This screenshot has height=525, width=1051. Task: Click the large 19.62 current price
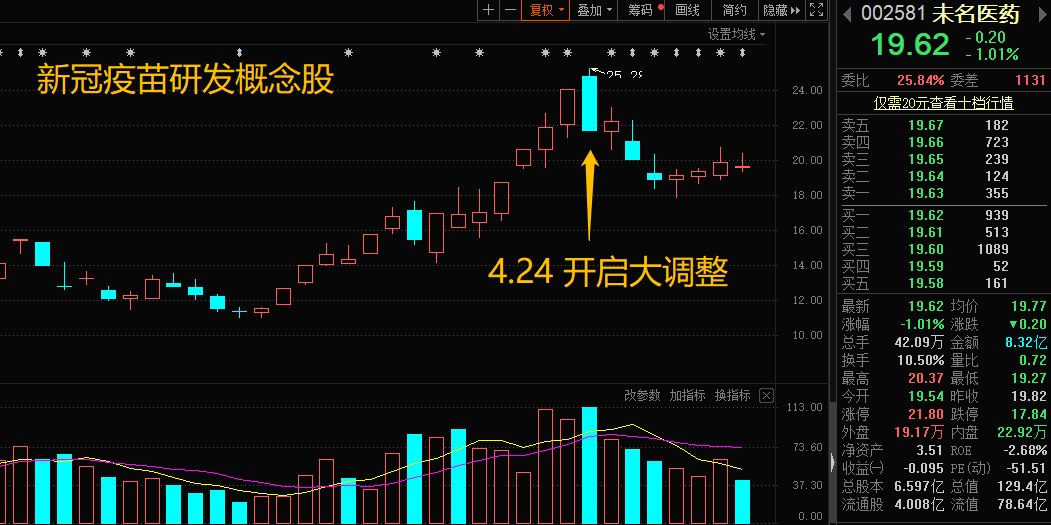(910, 44)
